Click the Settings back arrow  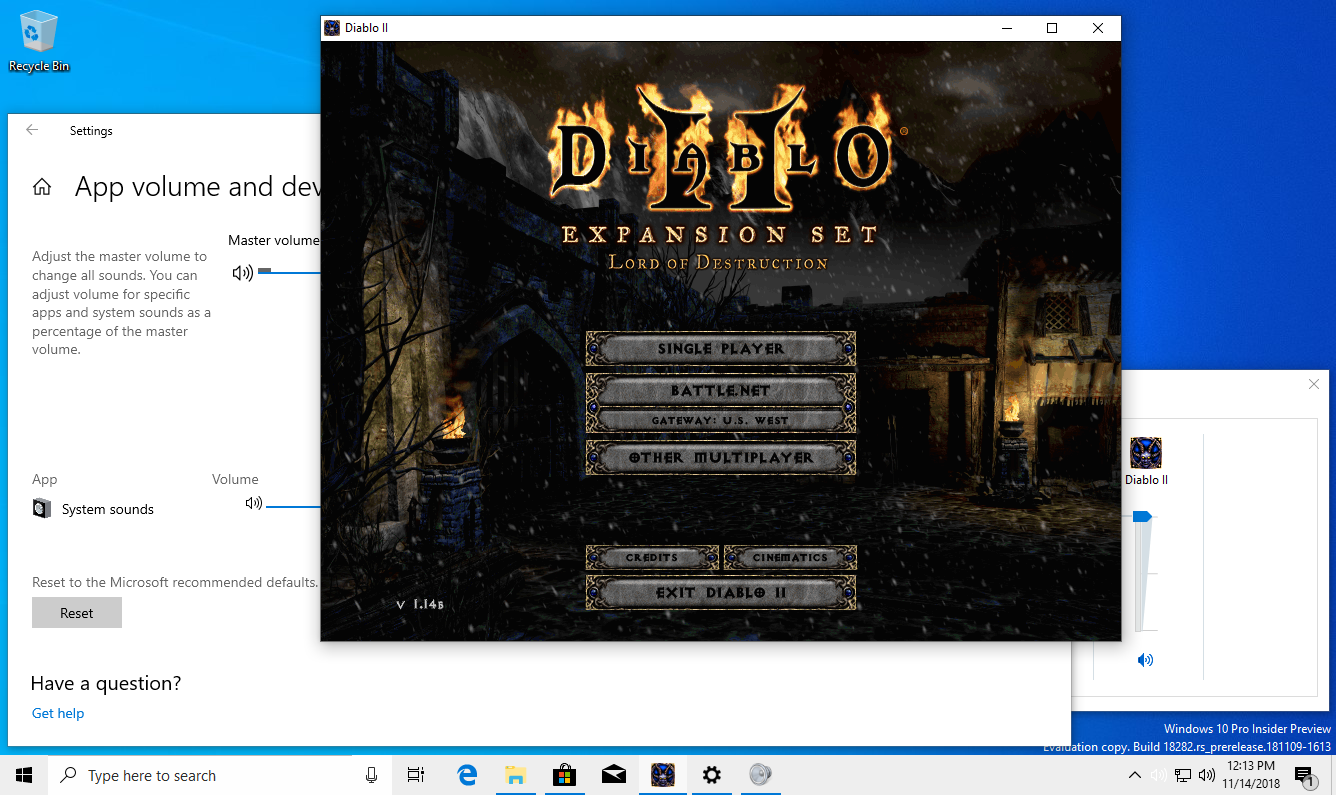click(32, 130)
